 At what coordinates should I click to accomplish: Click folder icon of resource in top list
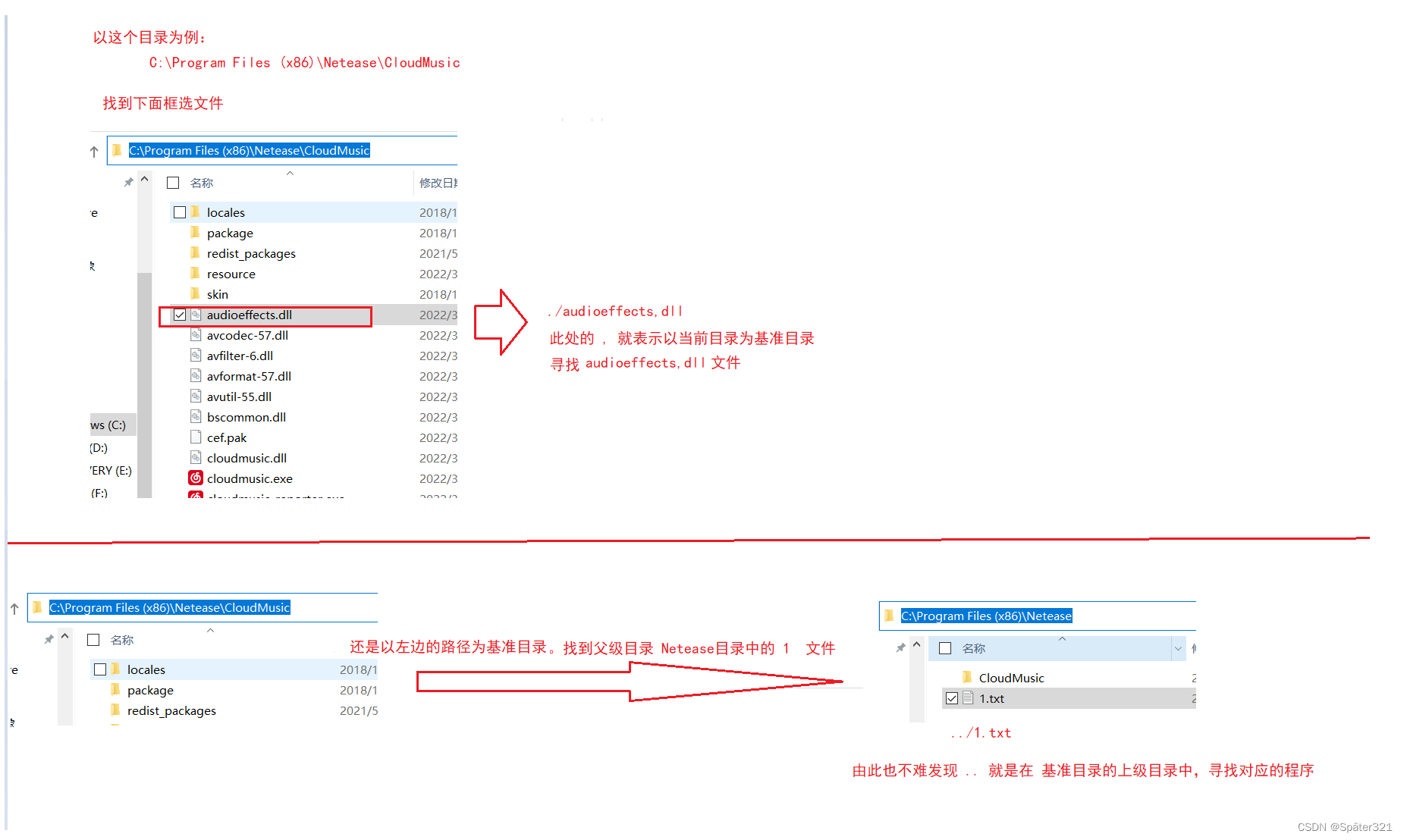(195, 273)
